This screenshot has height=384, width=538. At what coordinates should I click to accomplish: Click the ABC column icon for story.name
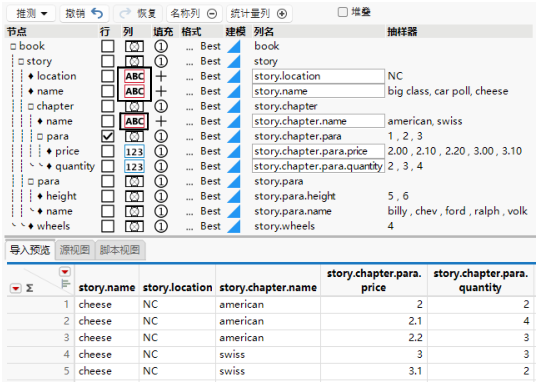(134, 91)
